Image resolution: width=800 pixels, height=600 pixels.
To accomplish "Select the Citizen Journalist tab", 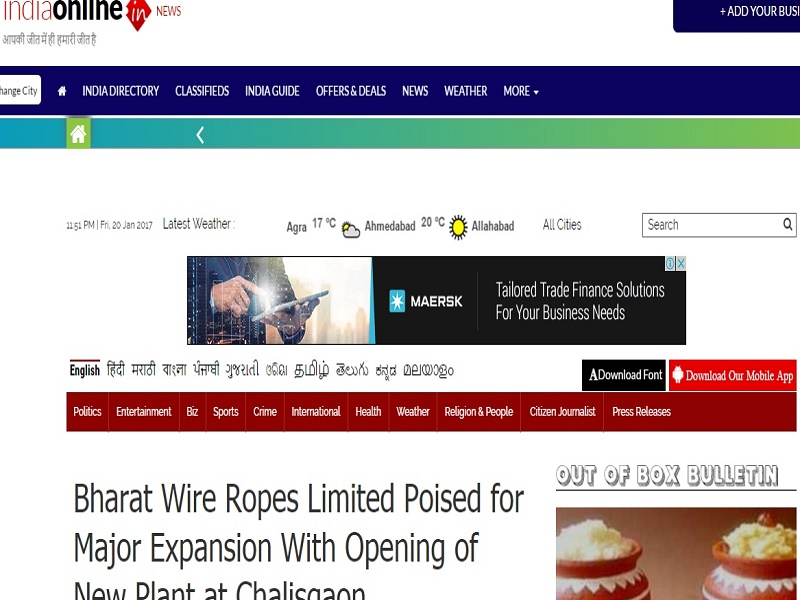I will 562,412.
